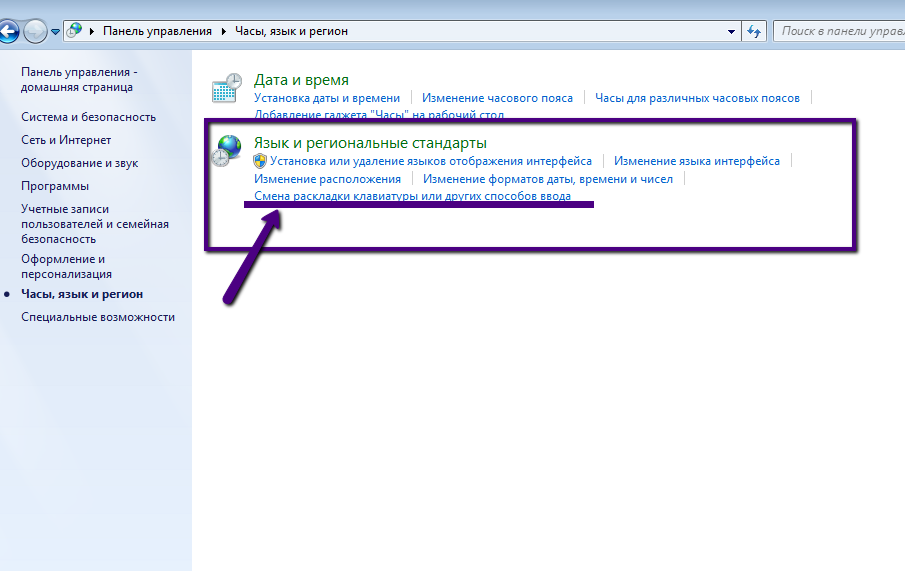The height and width of the screenshot is (571, 905).
Task: Open the Дата и время heading
Action: coord(301,80)
